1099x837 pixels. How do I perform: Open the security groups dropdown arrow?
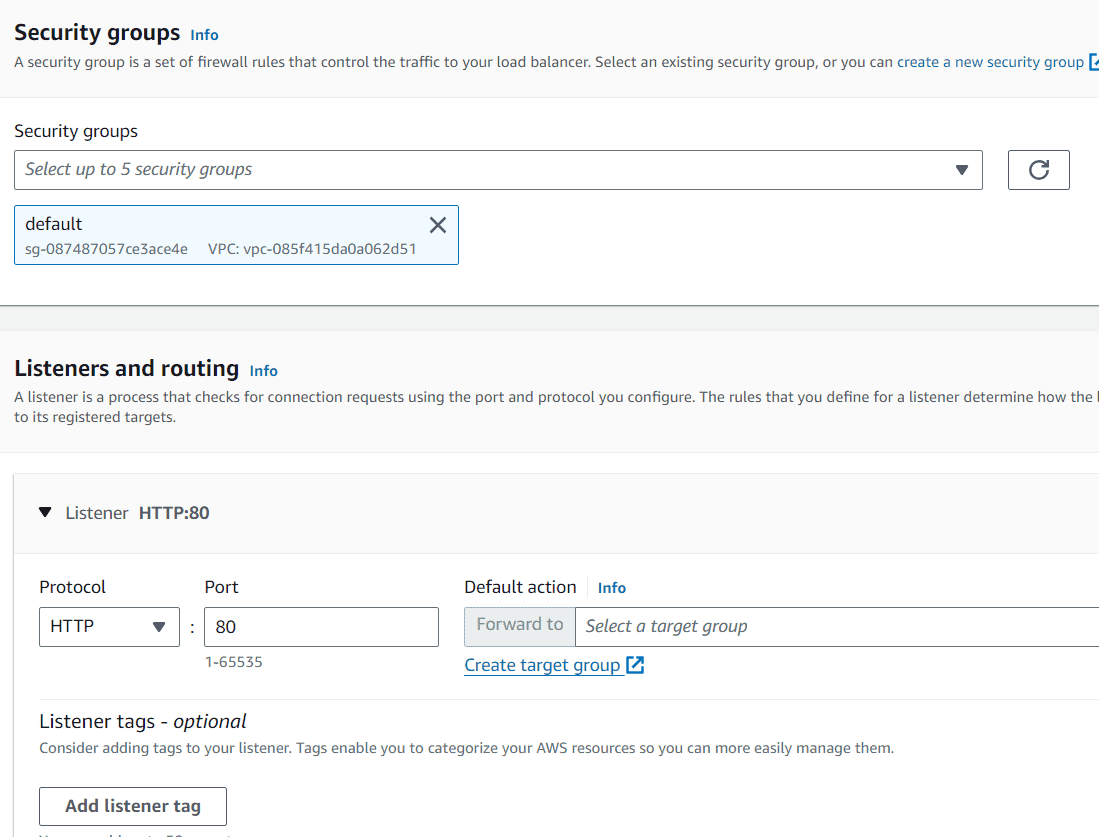pyautogui.click(x=962, y=170)
